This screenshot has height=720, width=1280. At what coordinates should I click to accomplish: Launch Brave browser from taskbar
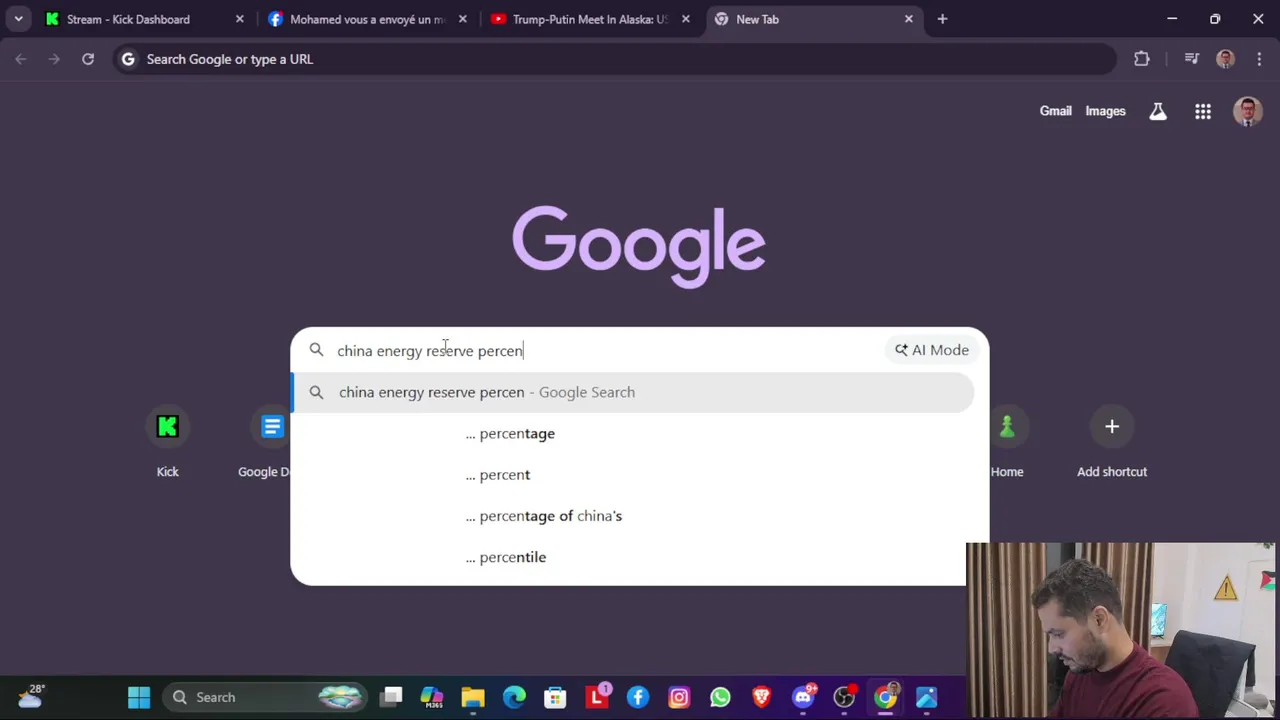[762, 697]
